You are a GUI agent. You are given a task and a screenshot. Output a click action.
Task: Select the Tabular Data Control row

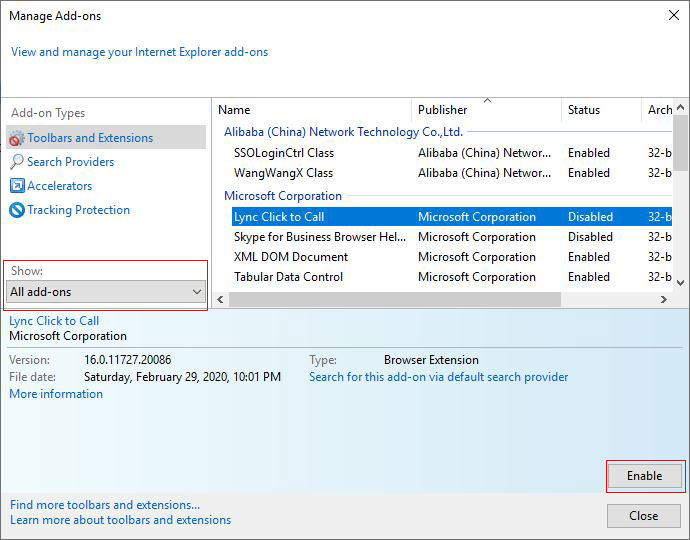452,277
